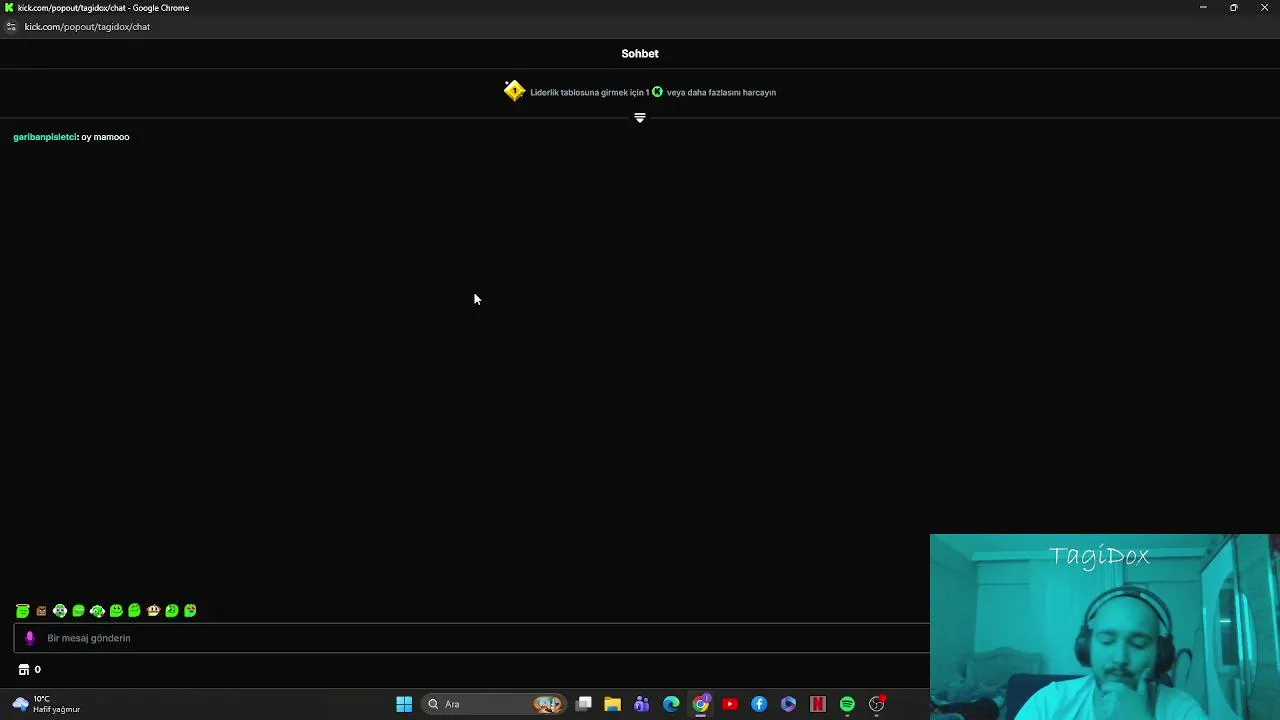This screenshot has width=1280, height=720.
Task: Open the shop icon next to 0
Action: [24, 670]
